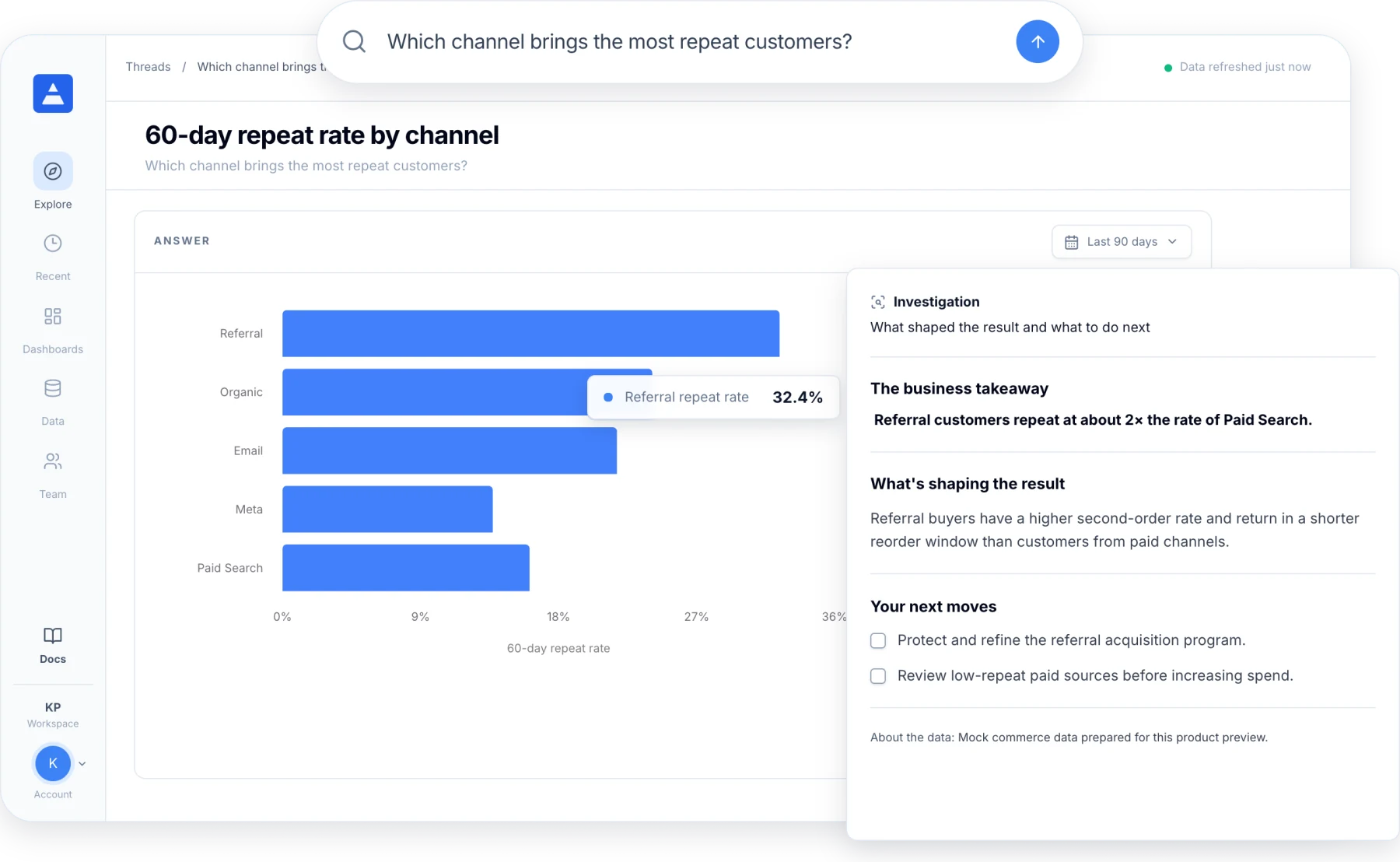Click the subtitle under the chart title
The height and width of the screenshot is (862, 1400).
point(306,166)
